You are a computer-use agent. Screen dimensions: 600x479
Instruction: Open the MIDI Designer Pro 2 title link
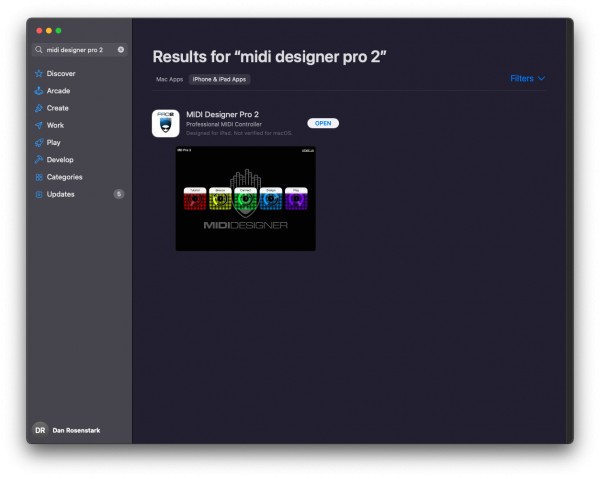(222, 114)
